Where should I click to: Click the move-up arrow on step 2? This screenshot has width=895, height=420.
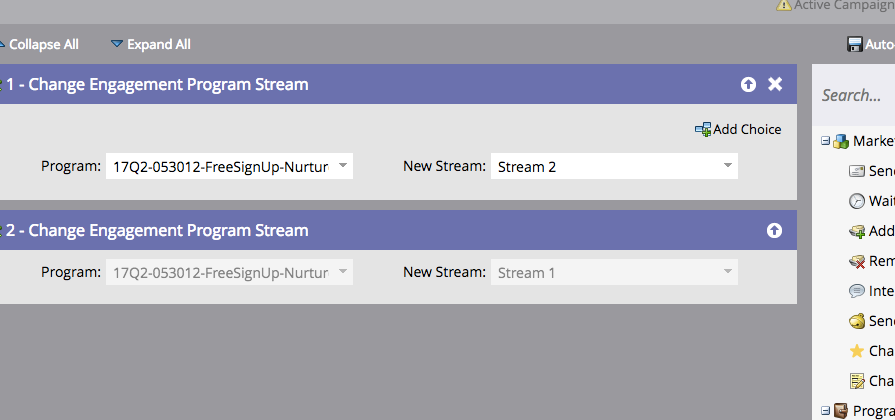(774, 231)
